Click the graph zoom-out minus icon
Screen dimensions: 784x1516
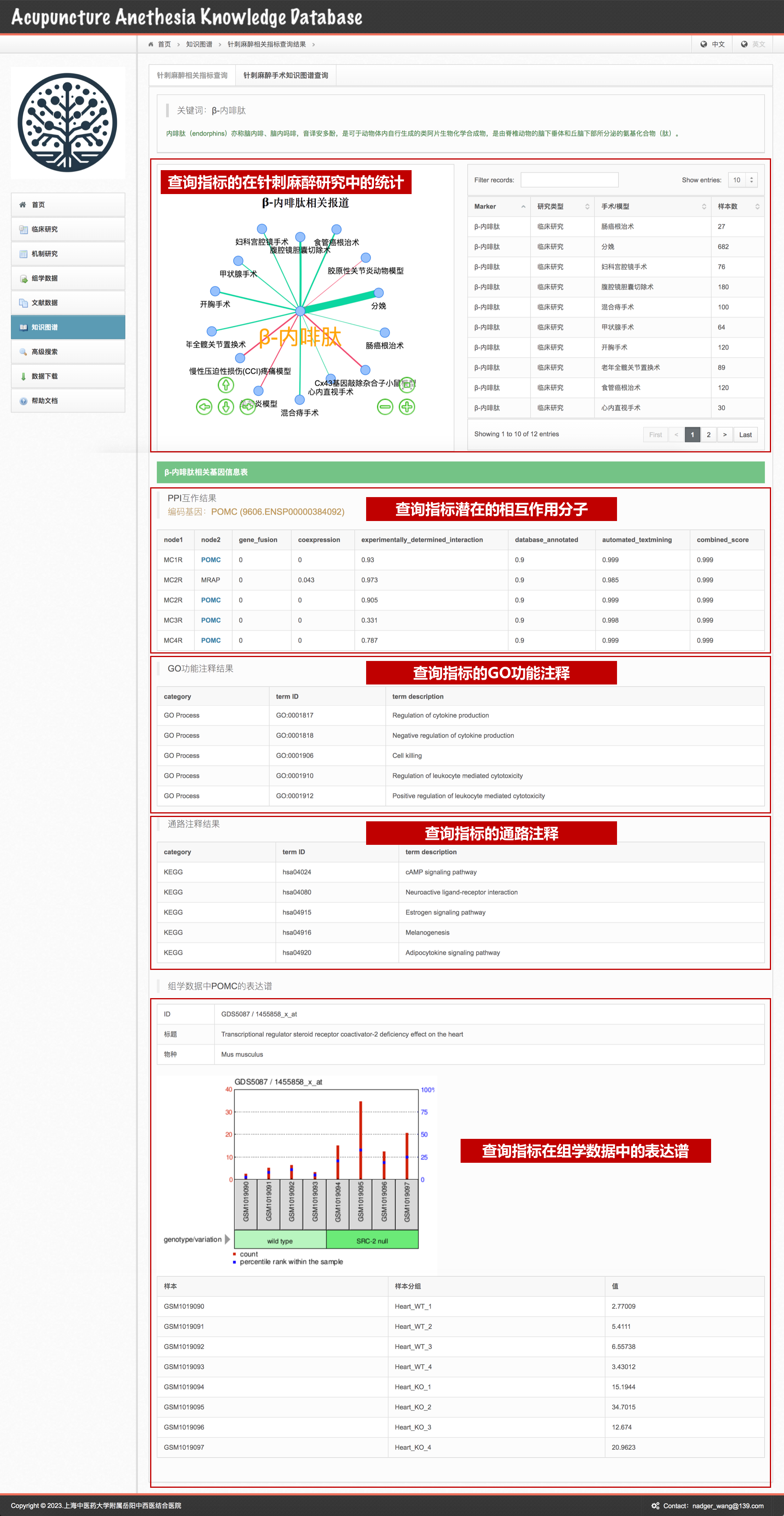tap(385, 407)
